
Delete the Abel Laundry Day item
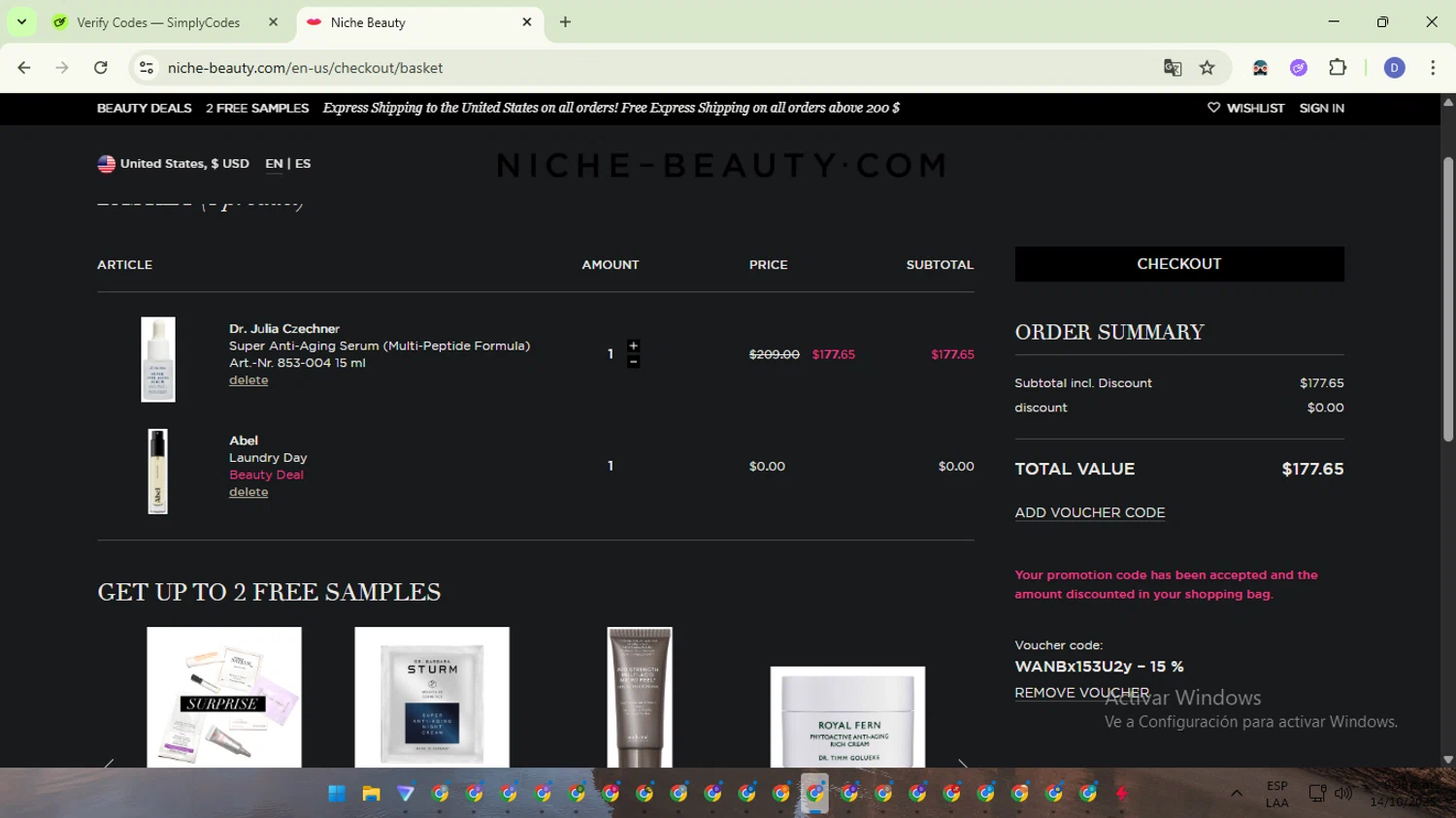pyautogui.click(x=248, y=492)
